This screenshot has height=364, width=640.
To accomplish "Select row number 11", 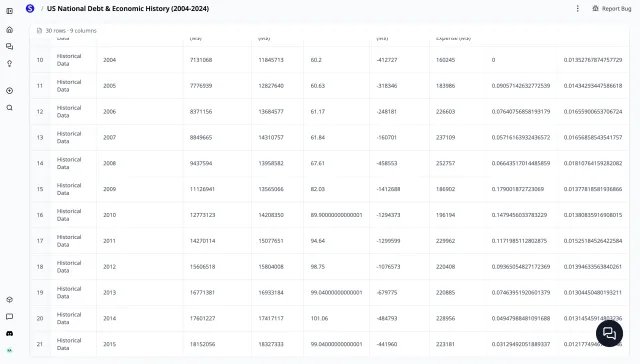I will point(40,86).
